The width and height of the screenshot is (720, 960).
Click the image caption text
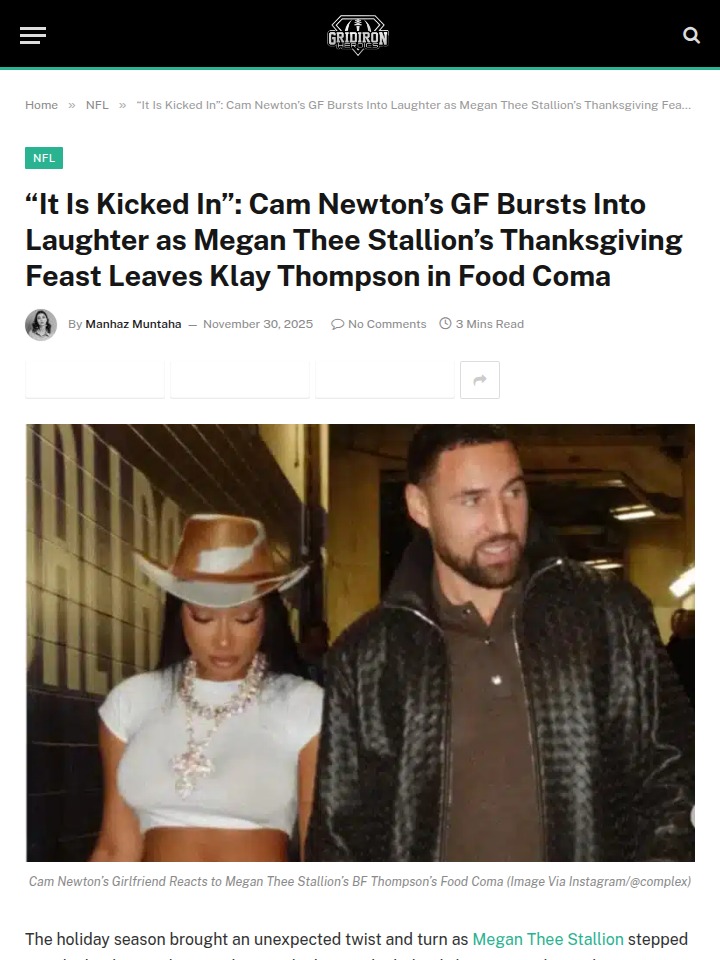(360, 881)
